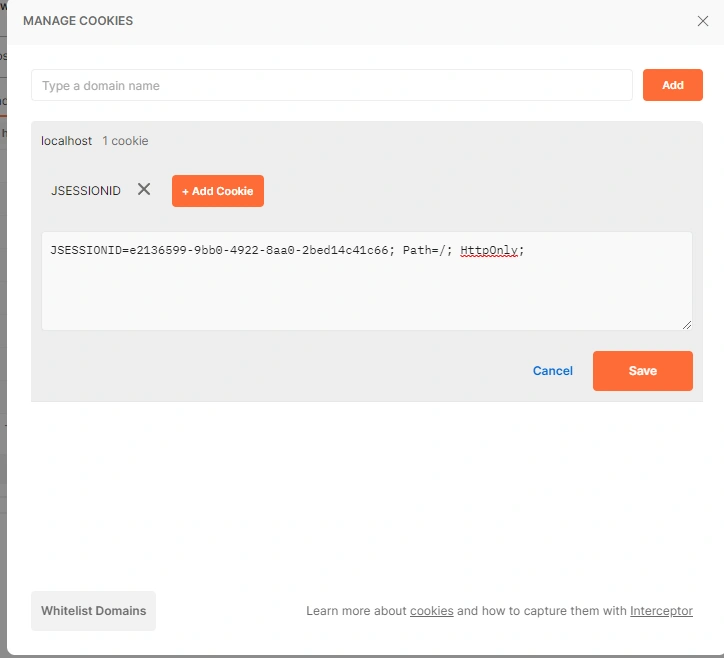This screenshot has height=658, width=724.
Task: Click the textarea resize handle
Action: click(686, 324)
